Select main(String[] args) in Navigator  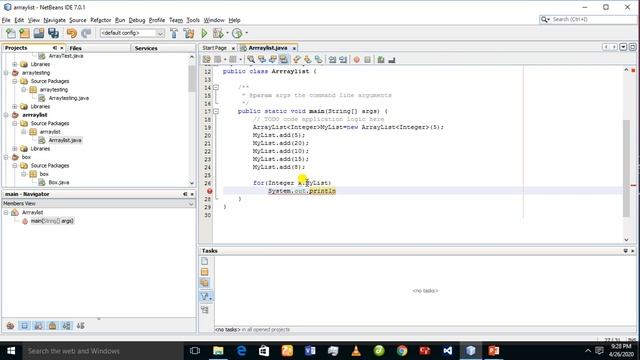(52, 221)
